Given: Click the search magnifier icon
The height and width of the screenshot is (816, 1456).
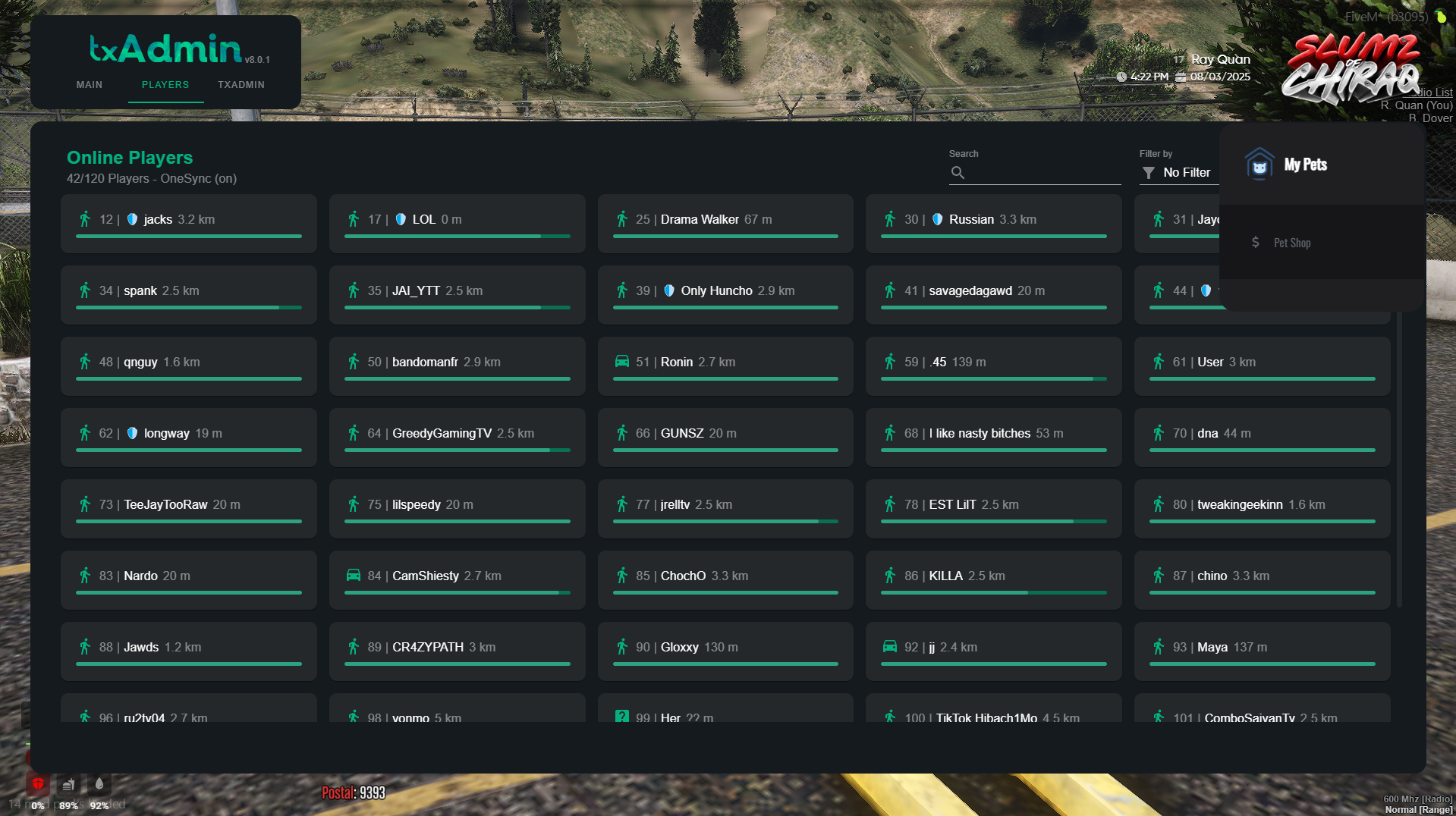Looking at the screenshot, I should (x=958, y=173).
